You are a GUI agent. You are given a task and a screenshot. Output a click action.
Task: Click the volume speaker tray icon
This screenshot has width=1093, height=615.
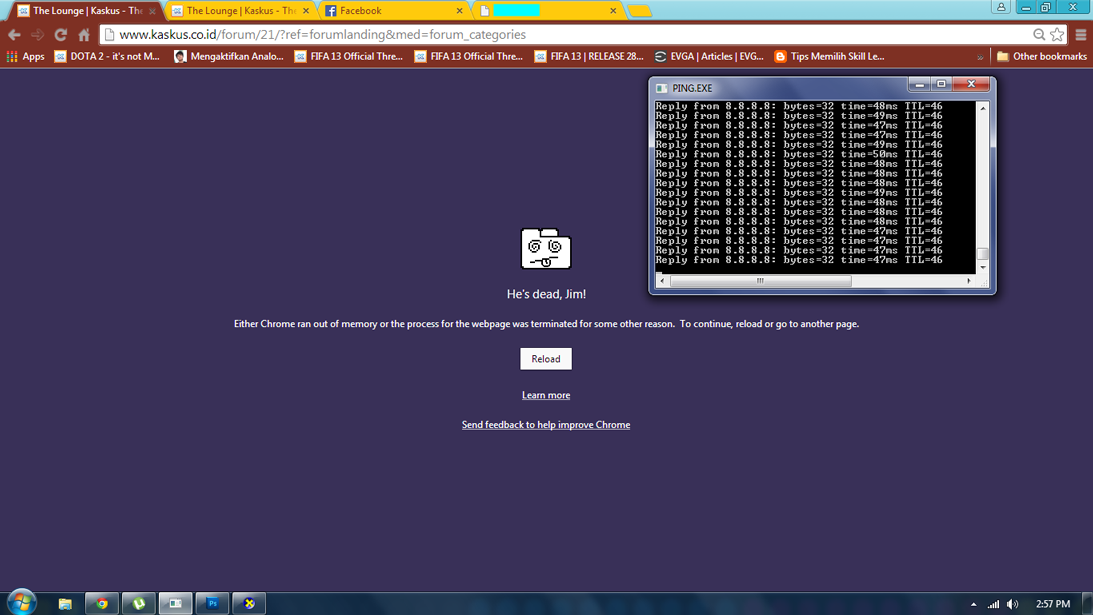pyautogui.click(x=1013, y=605)
